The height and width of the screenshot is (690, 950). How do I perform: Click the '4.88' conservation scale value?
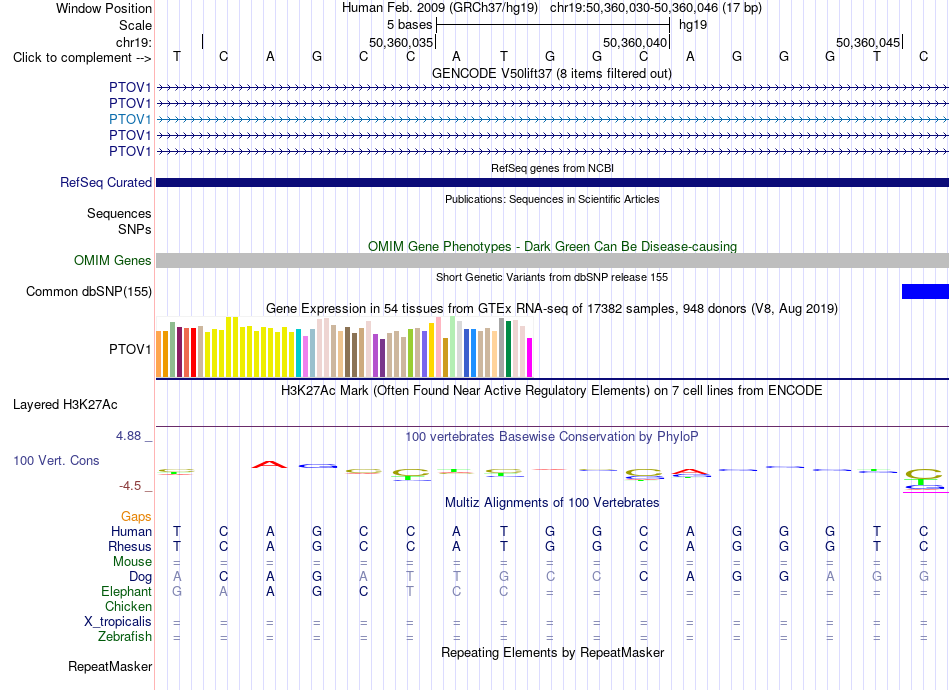pos(128,436)
